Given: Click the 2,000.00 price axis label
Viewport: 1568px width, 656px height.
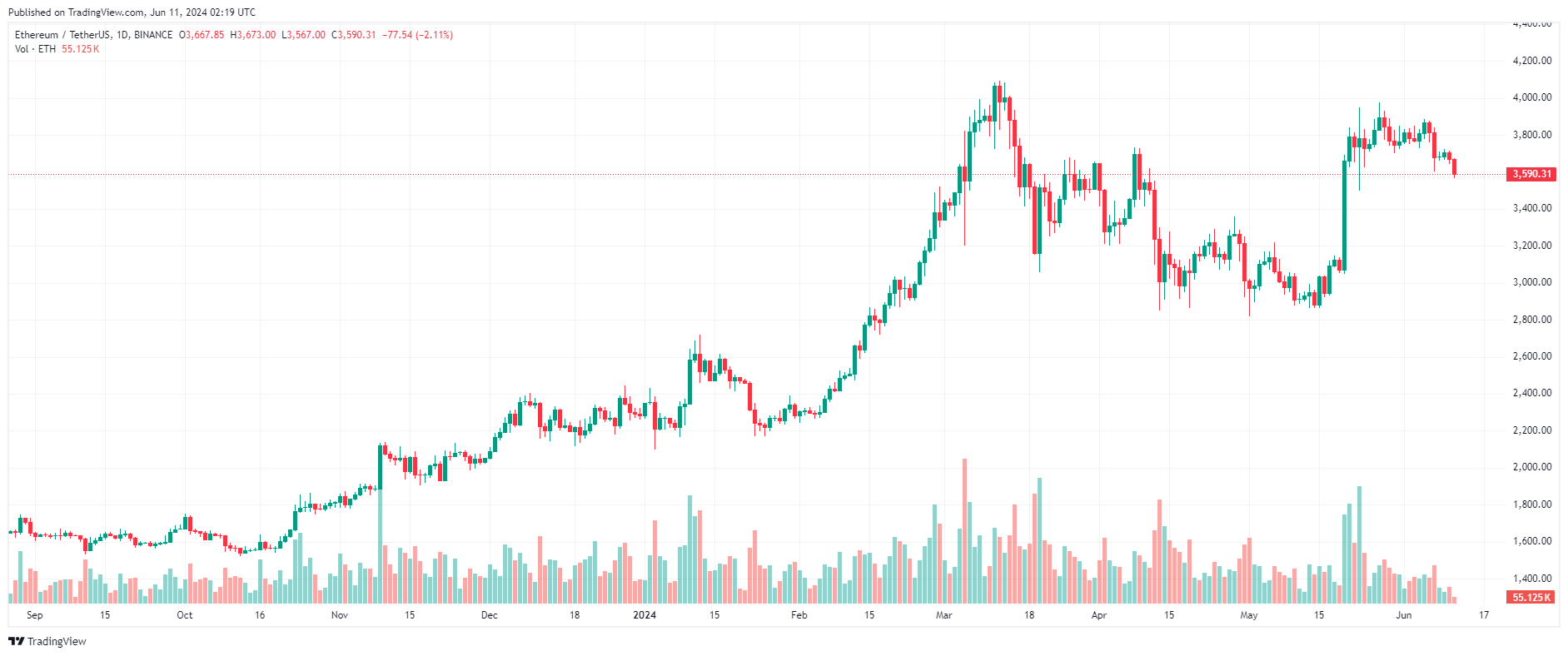Looking at the screenshot, I should (1532, 467).
